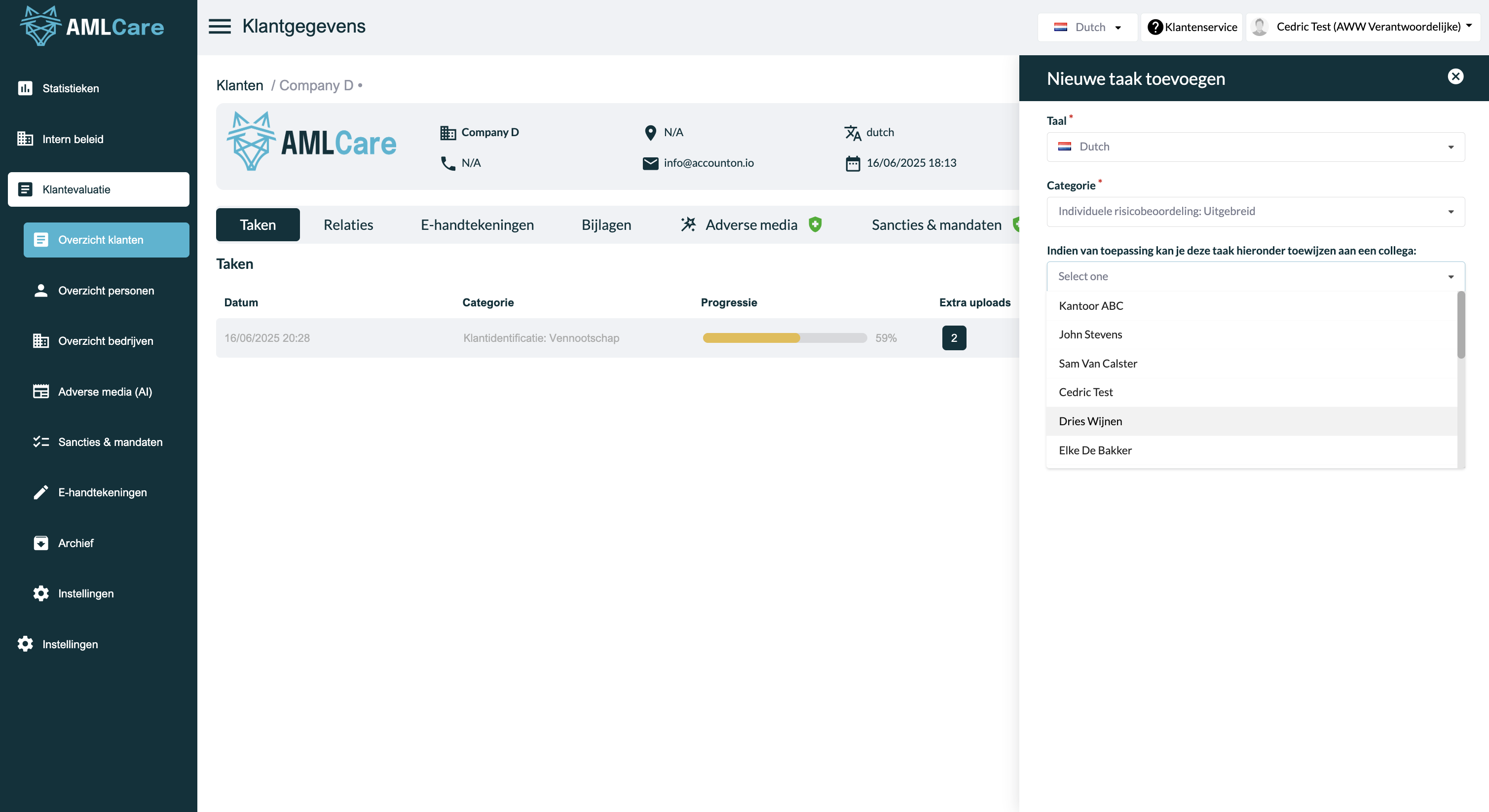This screenshot has height=812, width=1489.
Task: Click the bottom Instellingen gear icon
Action: [25, 644]
